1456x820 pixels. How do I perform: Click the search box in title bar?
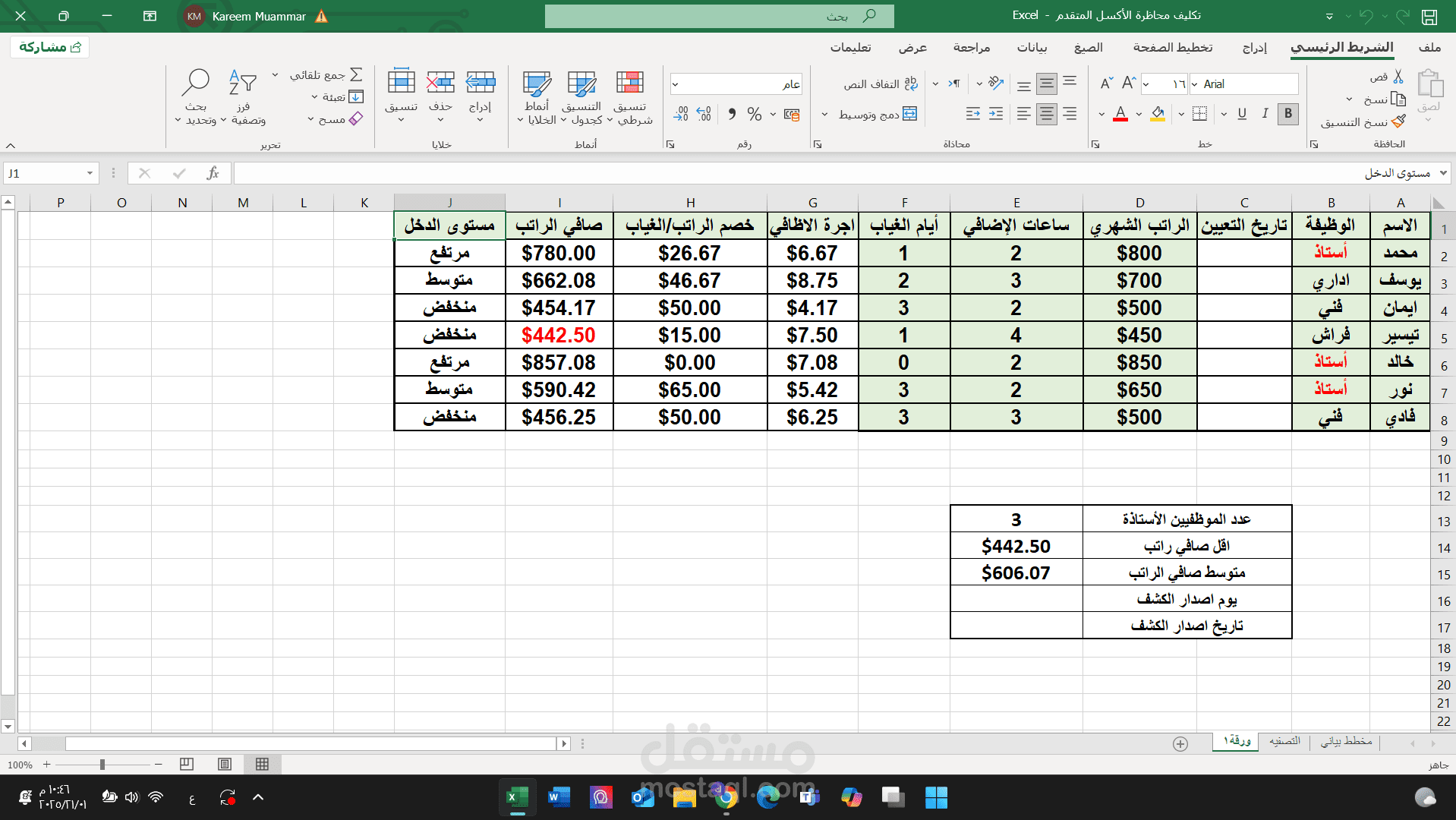719,16
